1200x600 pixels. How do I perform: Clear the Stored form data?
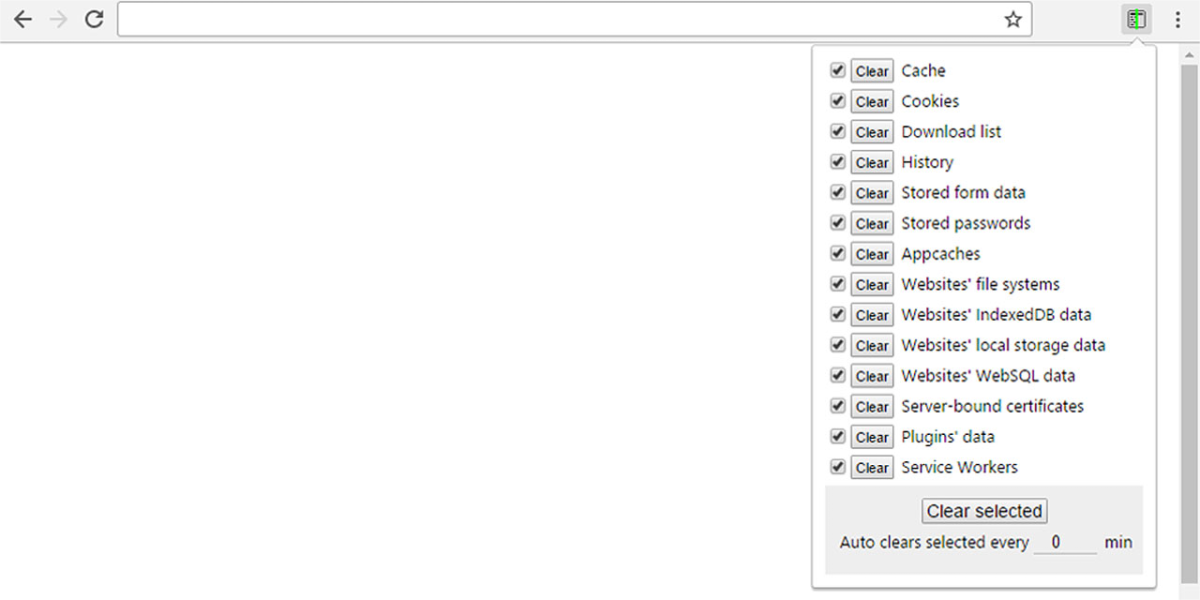click(x=872, y=193)
